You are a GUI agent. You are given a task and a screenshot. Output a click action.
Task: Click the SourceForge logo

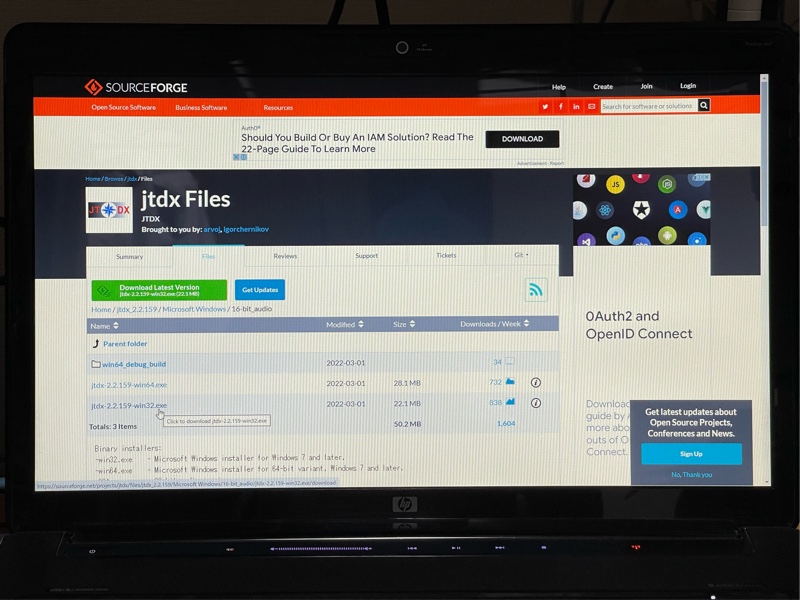(136, 87)
